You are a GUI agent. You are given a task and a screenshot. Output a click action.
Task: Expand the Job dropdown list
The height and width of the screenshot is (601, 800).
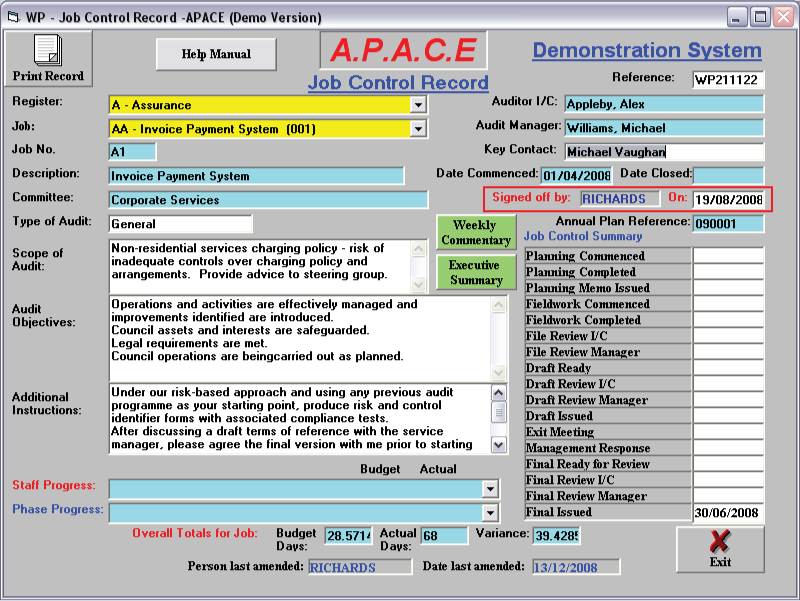point(418,129)
